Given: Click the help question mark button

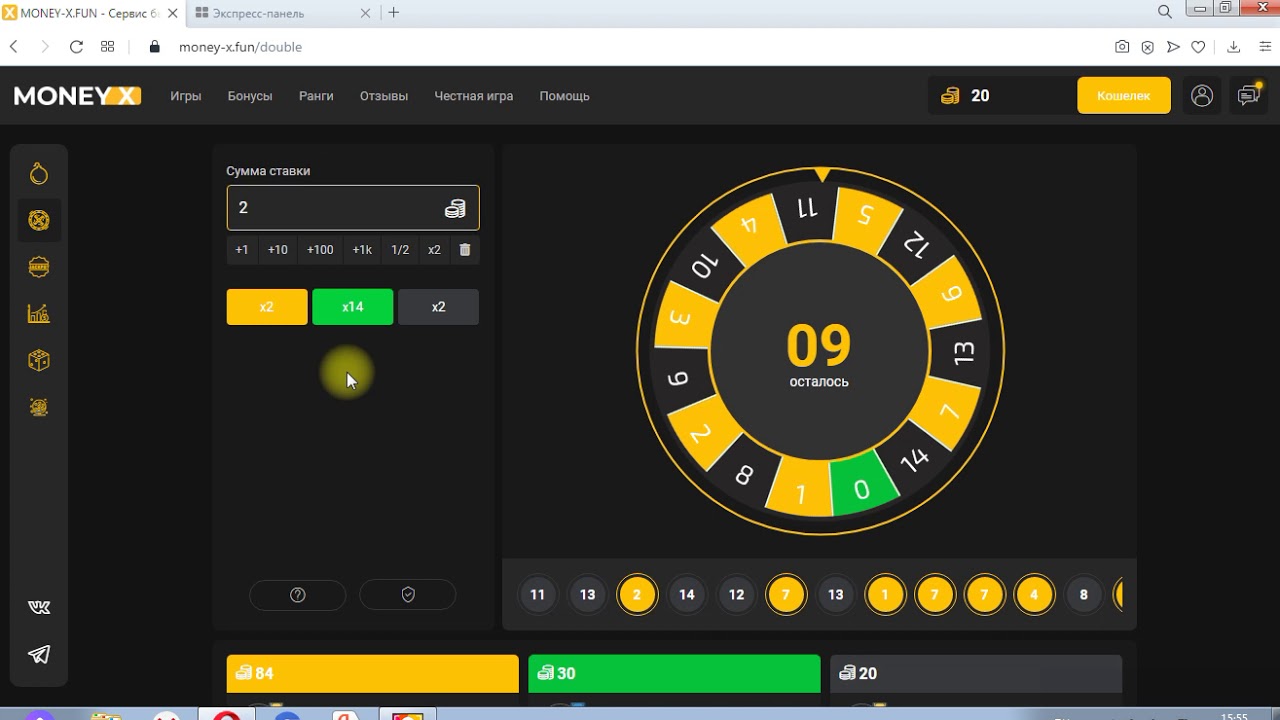Looking at the screenshot, I should tap(297, 595).
